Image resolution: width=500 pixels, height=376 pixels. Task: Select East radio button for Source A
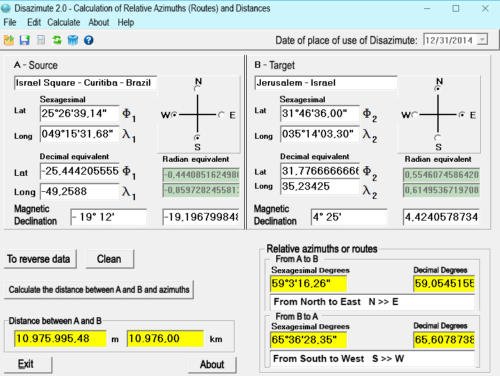pos(221,115)
